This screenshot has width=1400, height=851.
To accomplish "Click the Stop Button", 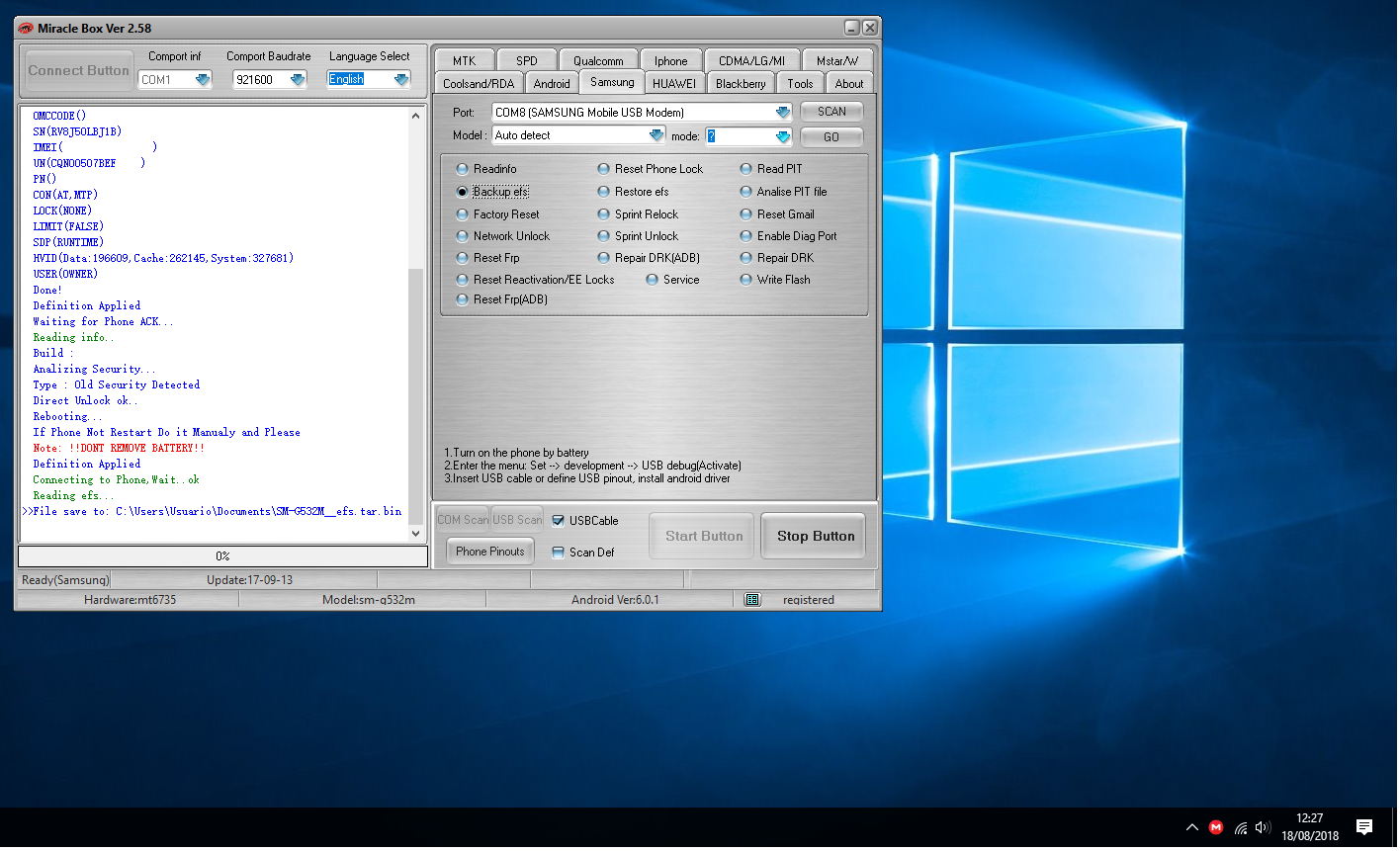I will tap(816, 537).
